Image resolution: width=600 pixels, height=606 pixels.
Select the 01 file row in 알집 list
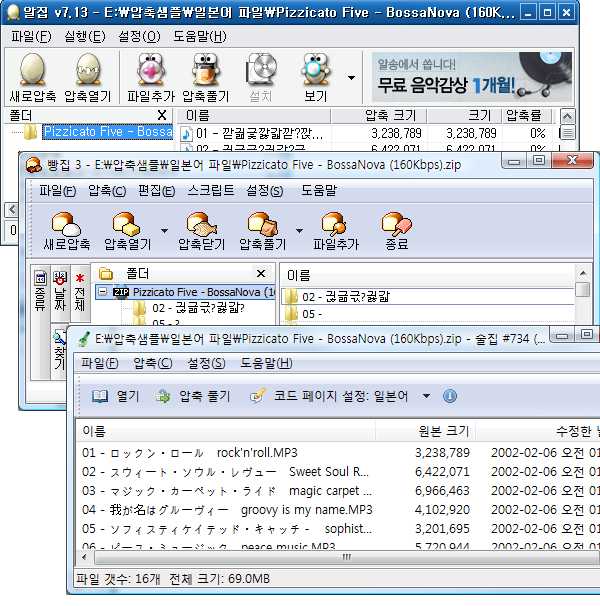click(x=367, y=134)
